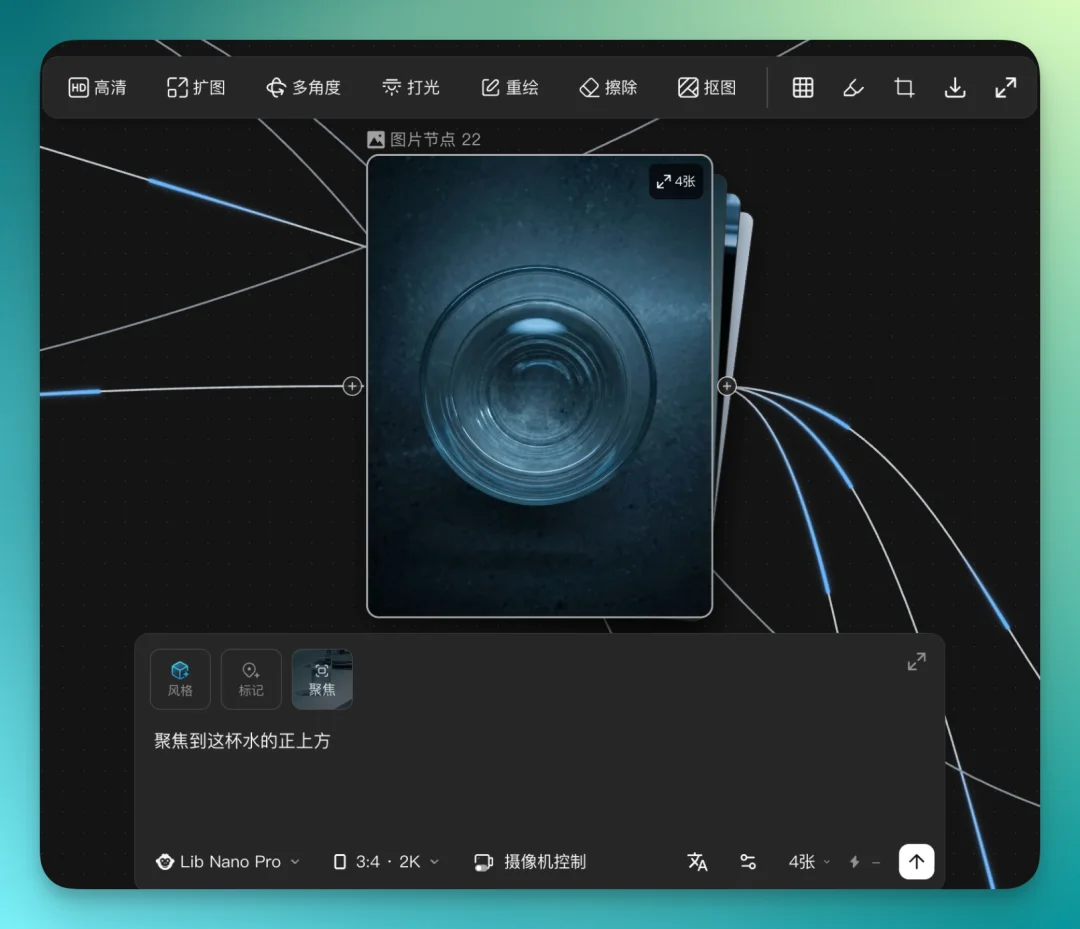Click the 聚焦 focus thumbnail
This screenshot has height=929, width=1080.
[x=322, y=679]
